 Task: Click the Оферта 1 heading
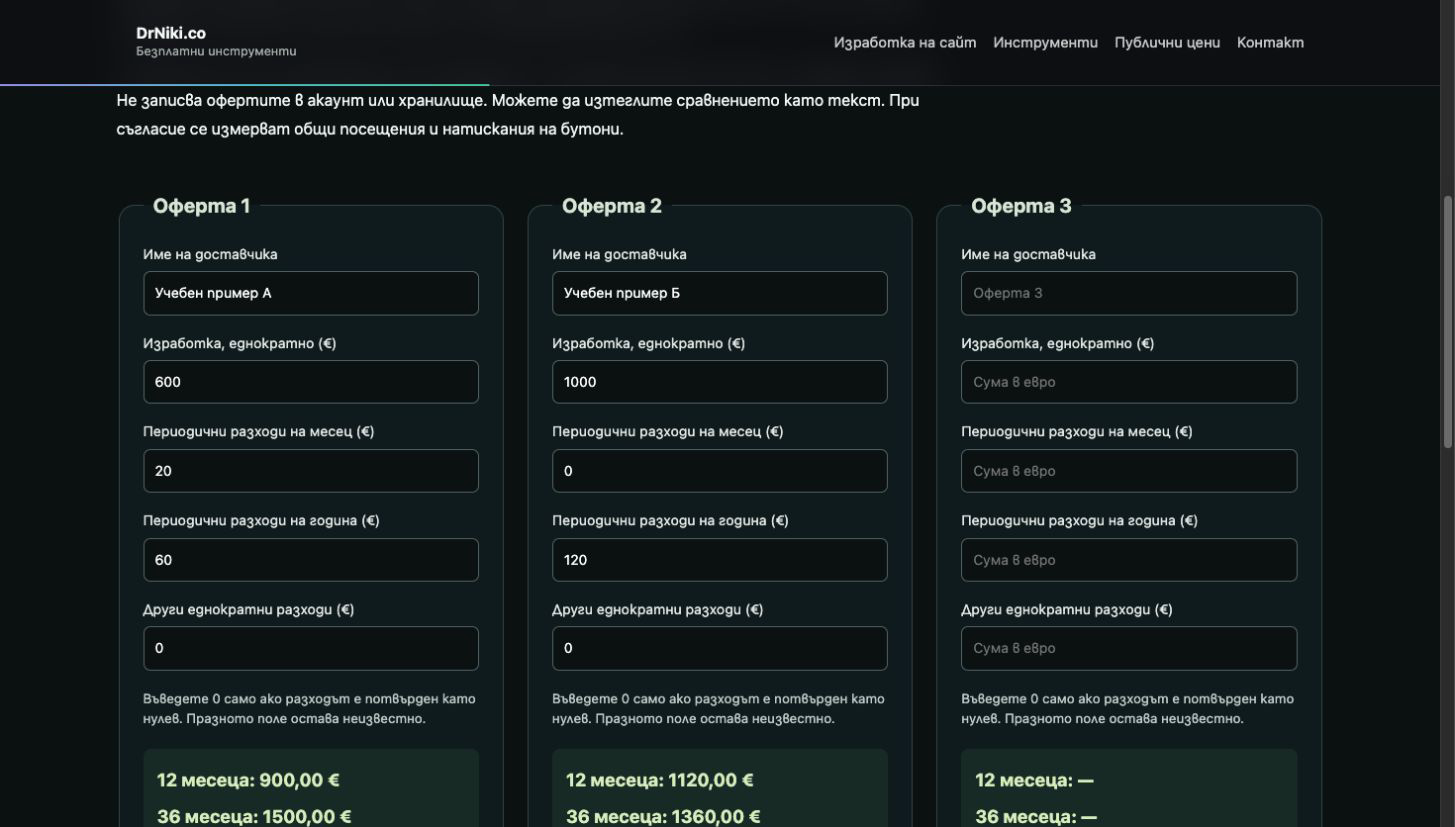(x=201, y=206)
